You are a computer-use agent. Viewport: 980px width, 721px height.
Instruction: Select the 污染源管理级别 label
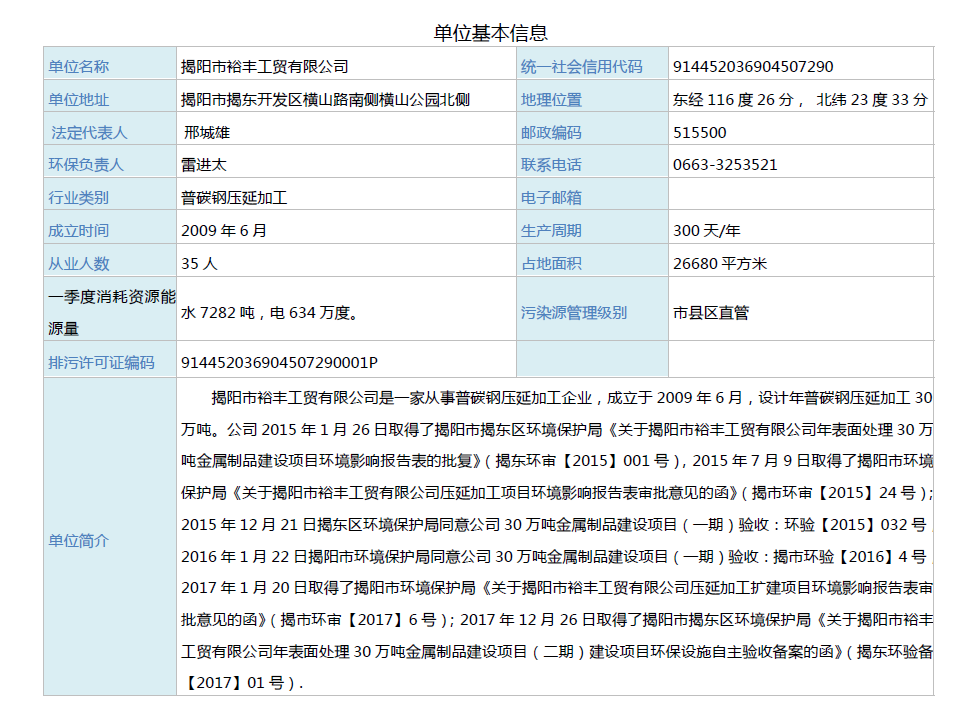pyautogui.click(x=574, y=312)
